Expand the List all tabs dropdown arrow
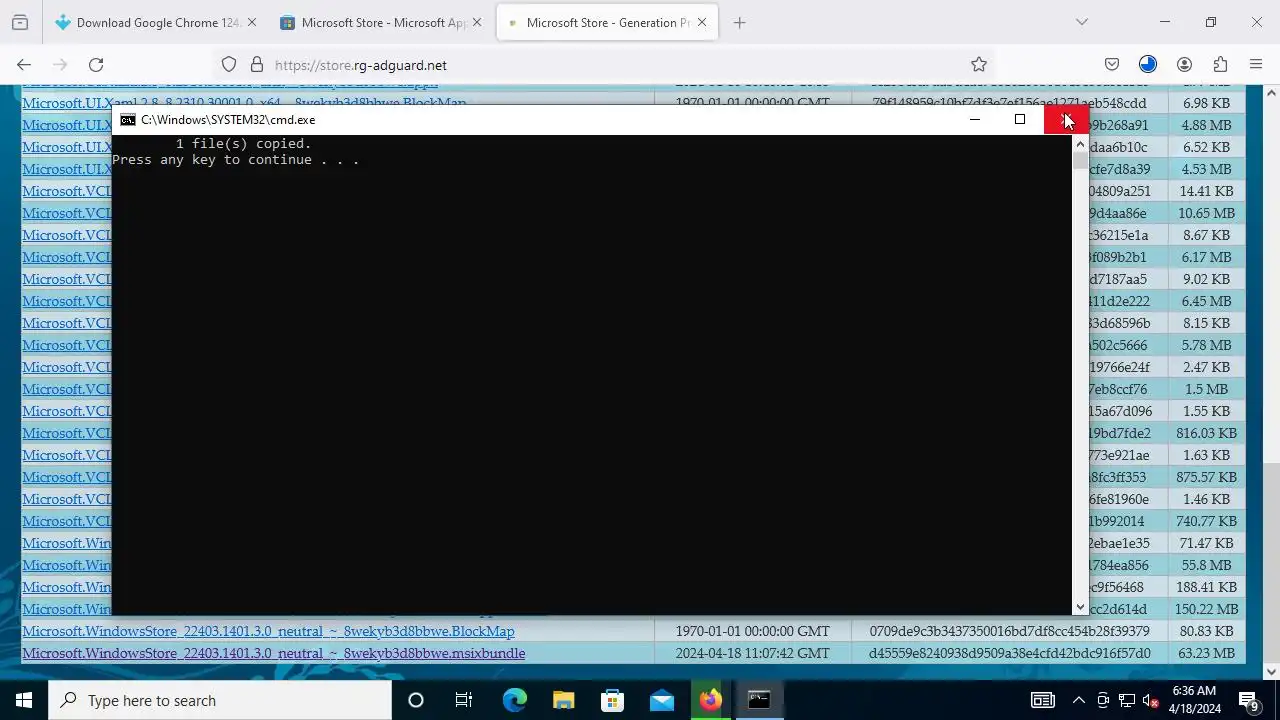 pyautogui.click(x=1081, y=22)
